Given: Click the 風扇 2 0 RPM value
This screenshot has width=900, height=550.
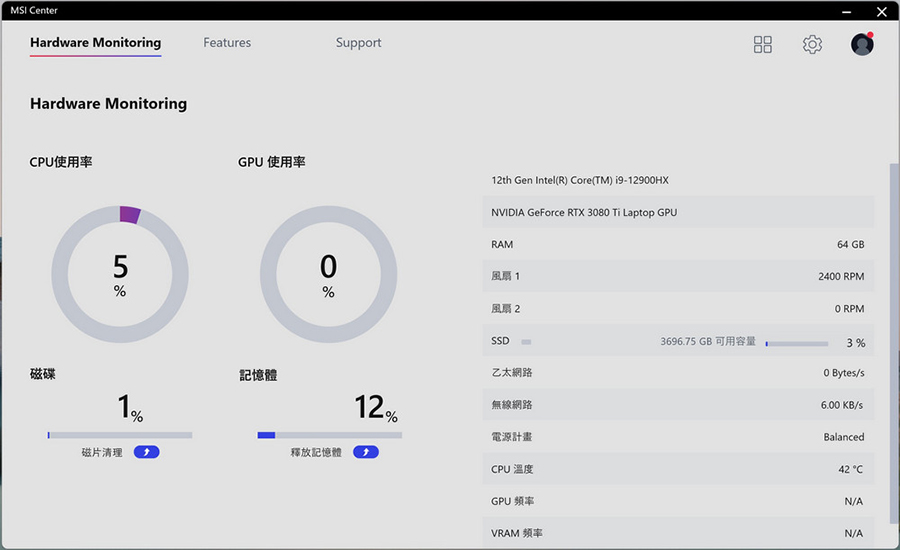Looking at the screenshot, I should (x=849, y=309).
